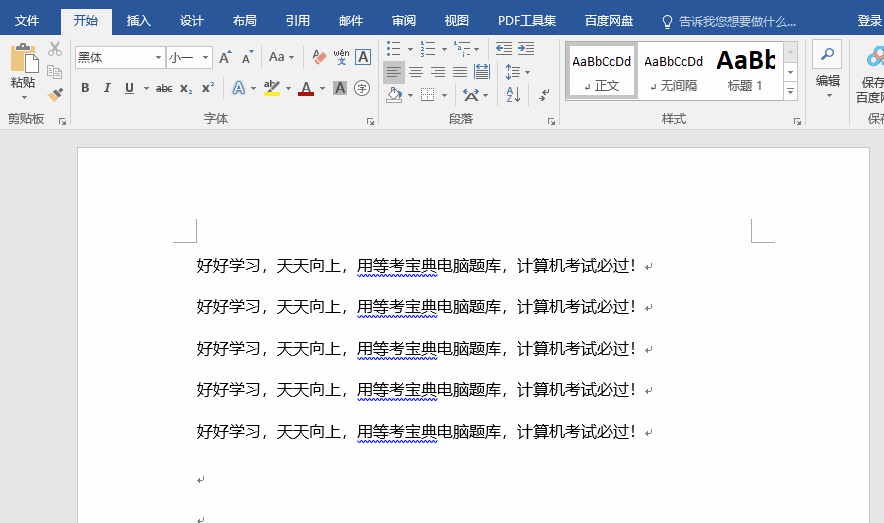Image resolution: width=884 pixels, height=523 pixels.
Task: Apply the 无间隔 style
Action: point(674,71)
